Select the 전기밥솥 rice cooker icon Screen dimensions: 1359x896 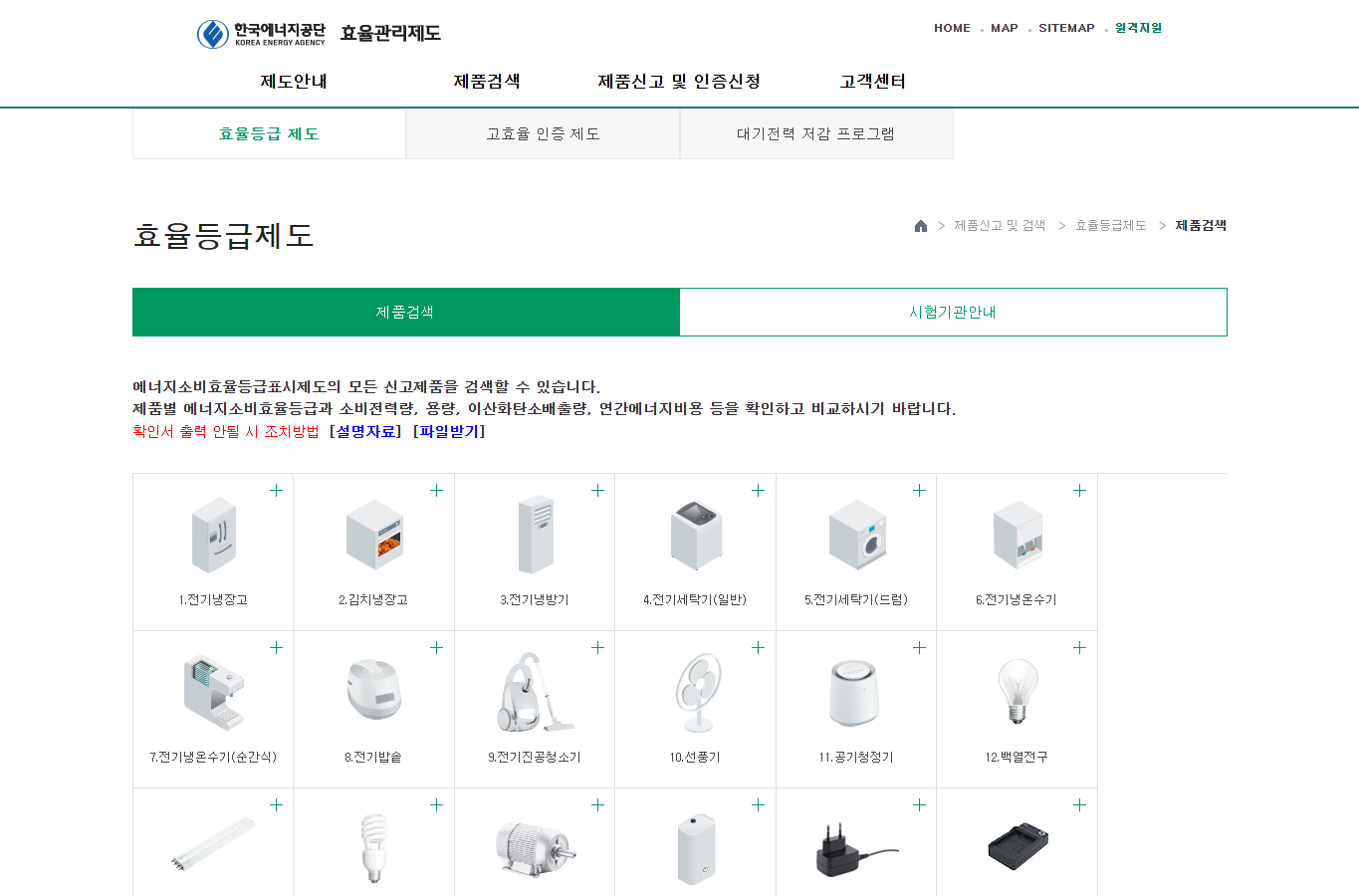pyautogui.click(x=374, y=690)
